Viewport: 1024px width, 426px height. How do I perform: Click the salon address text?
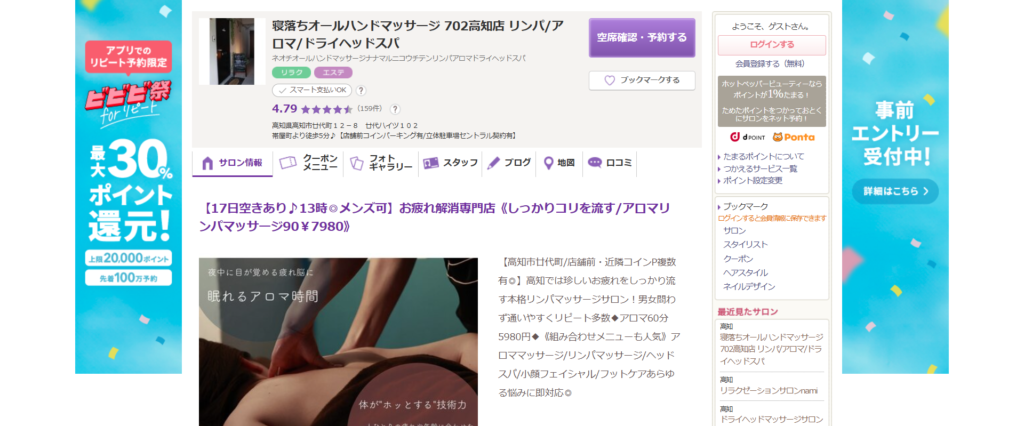click(345, 125)
